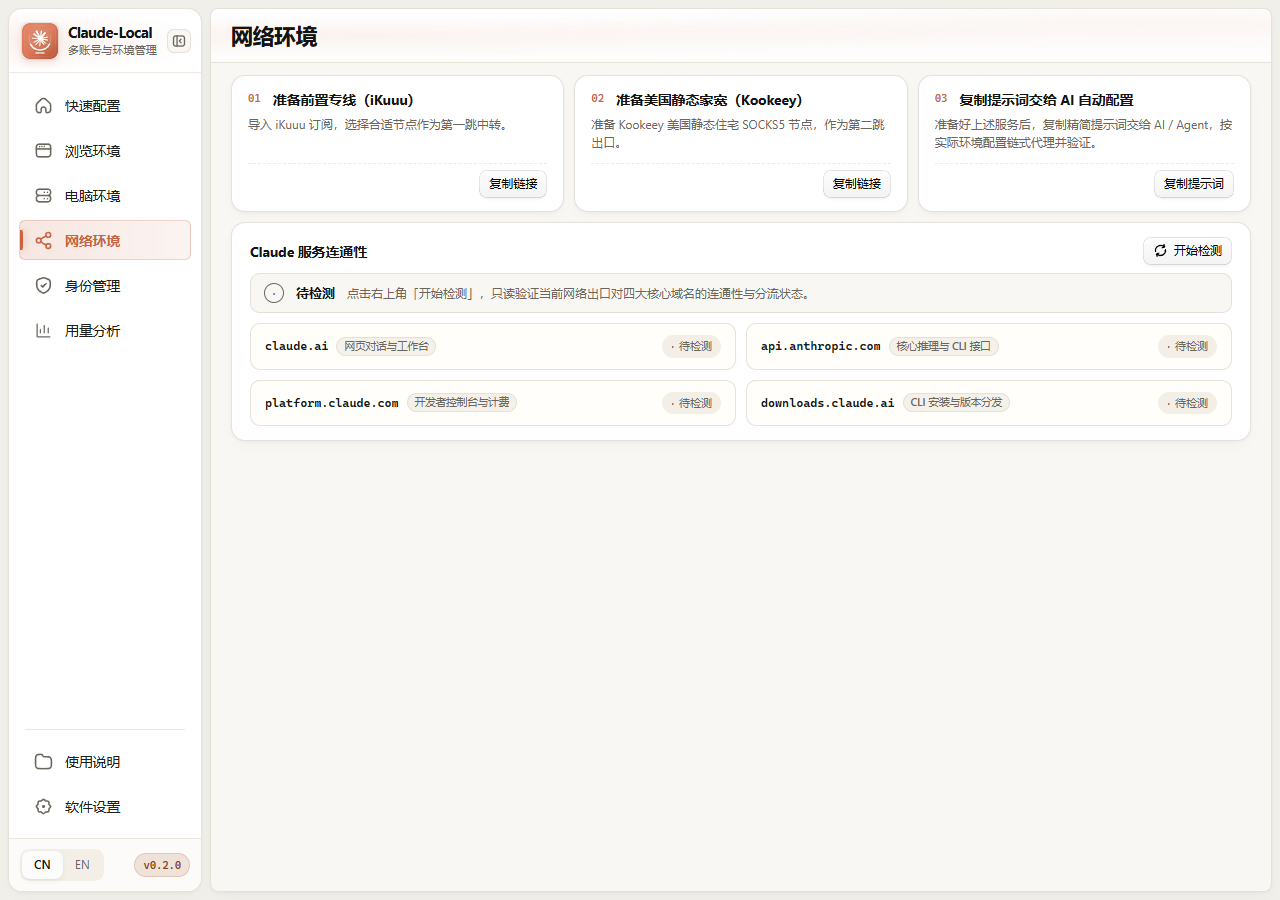Select the 网络环境 sidebar item
Image resolution: width=1280 pixels, height=900 pixels.
(105, 241)
